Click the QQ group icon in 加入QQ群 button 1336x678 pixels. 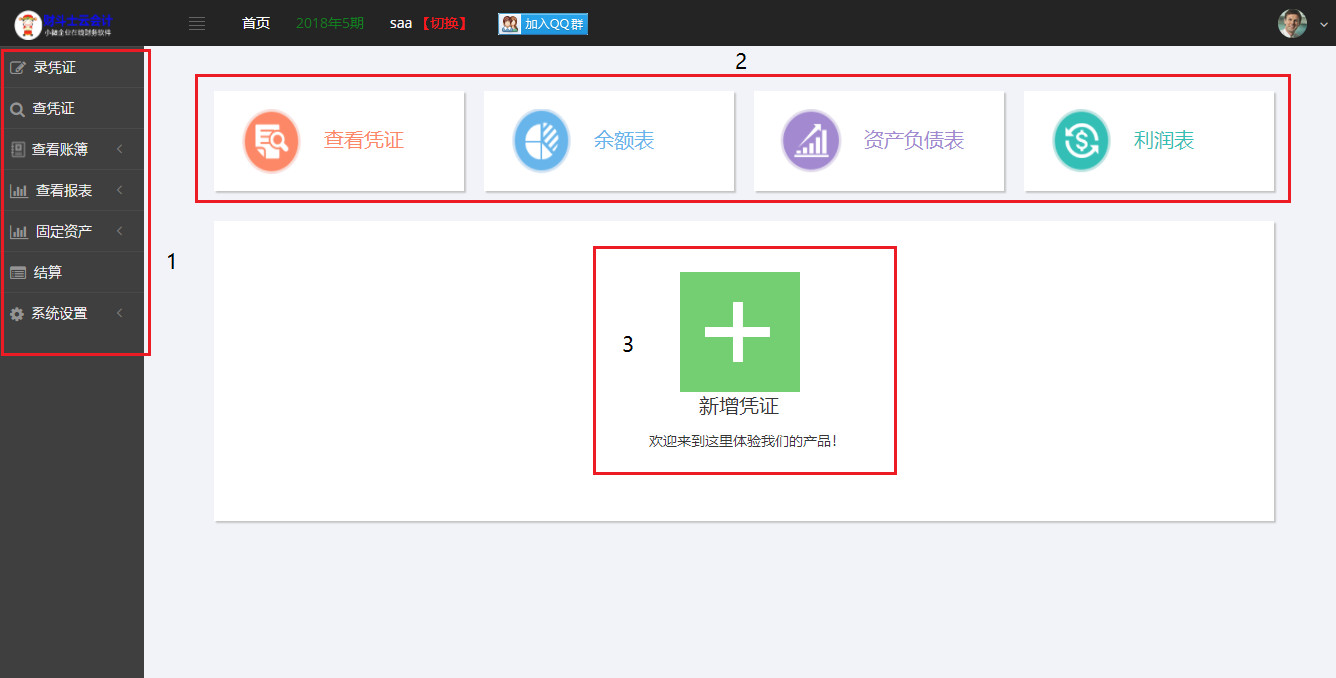pos(510,24)
